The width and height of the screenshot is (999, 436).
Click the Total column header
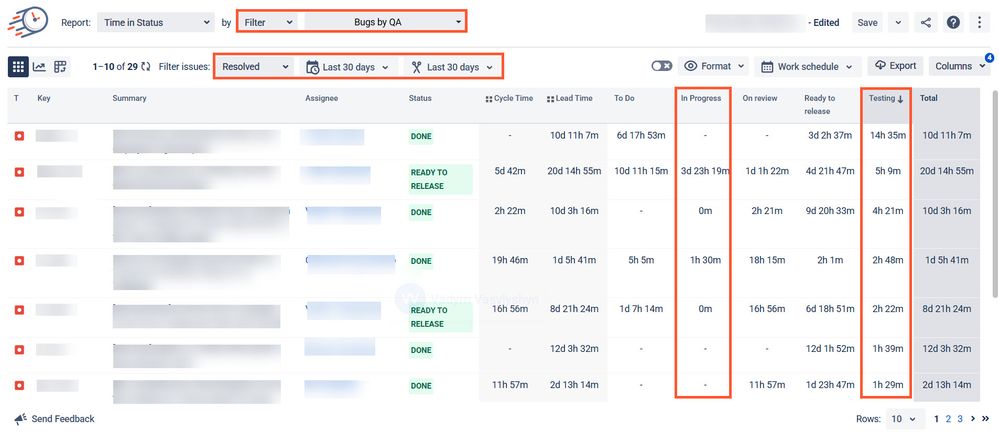(x=928, y=98)
